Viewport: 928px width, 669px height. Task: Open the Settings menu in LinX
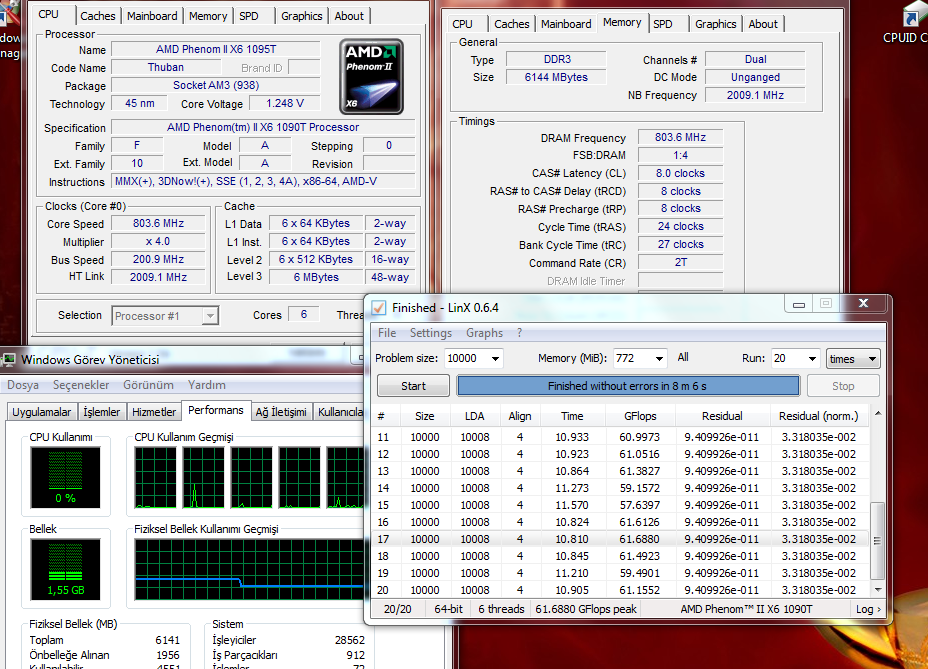click(x=430, y=333)
